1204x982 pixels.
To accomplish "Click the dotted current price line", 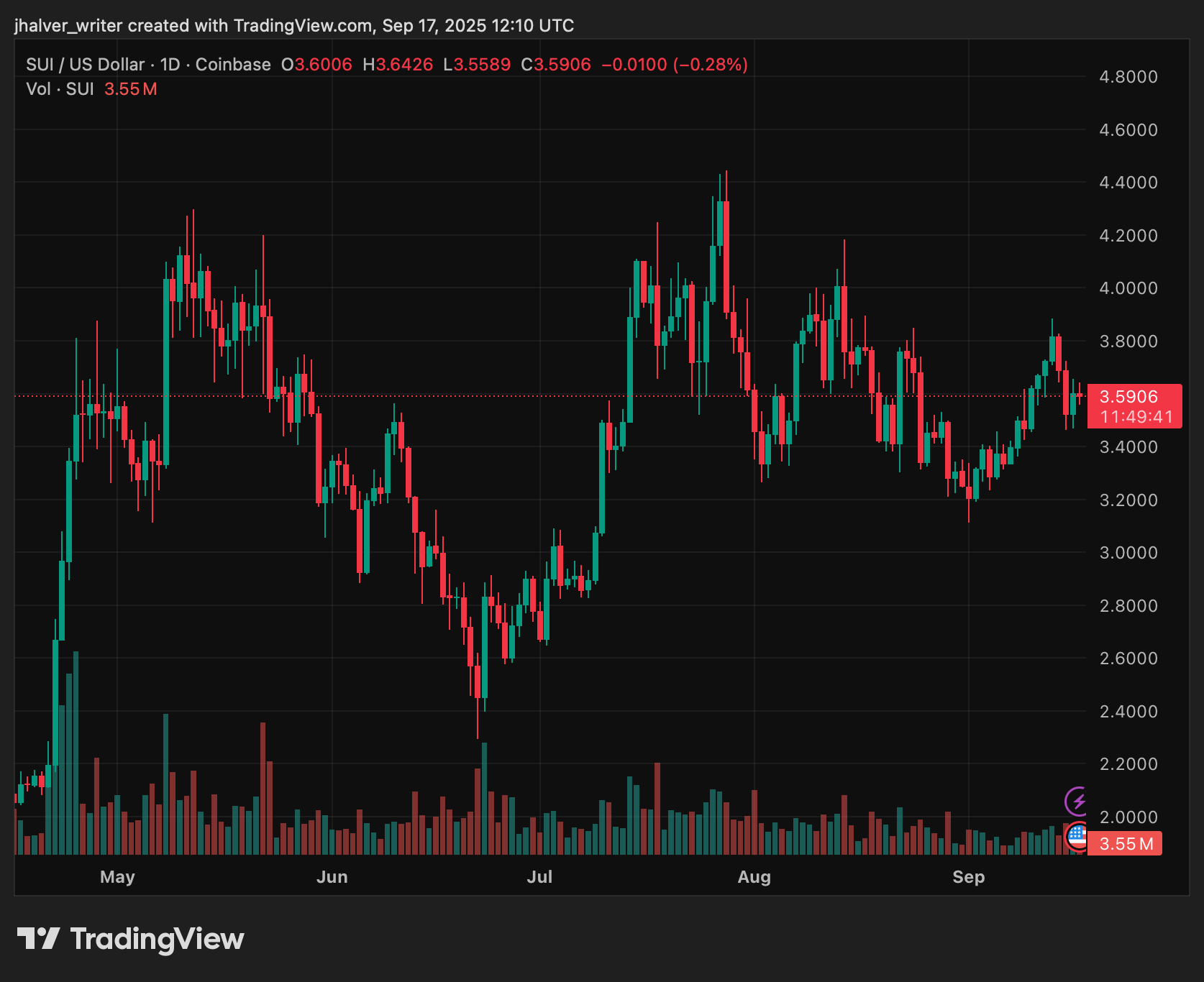I will [x=503, y=395].
